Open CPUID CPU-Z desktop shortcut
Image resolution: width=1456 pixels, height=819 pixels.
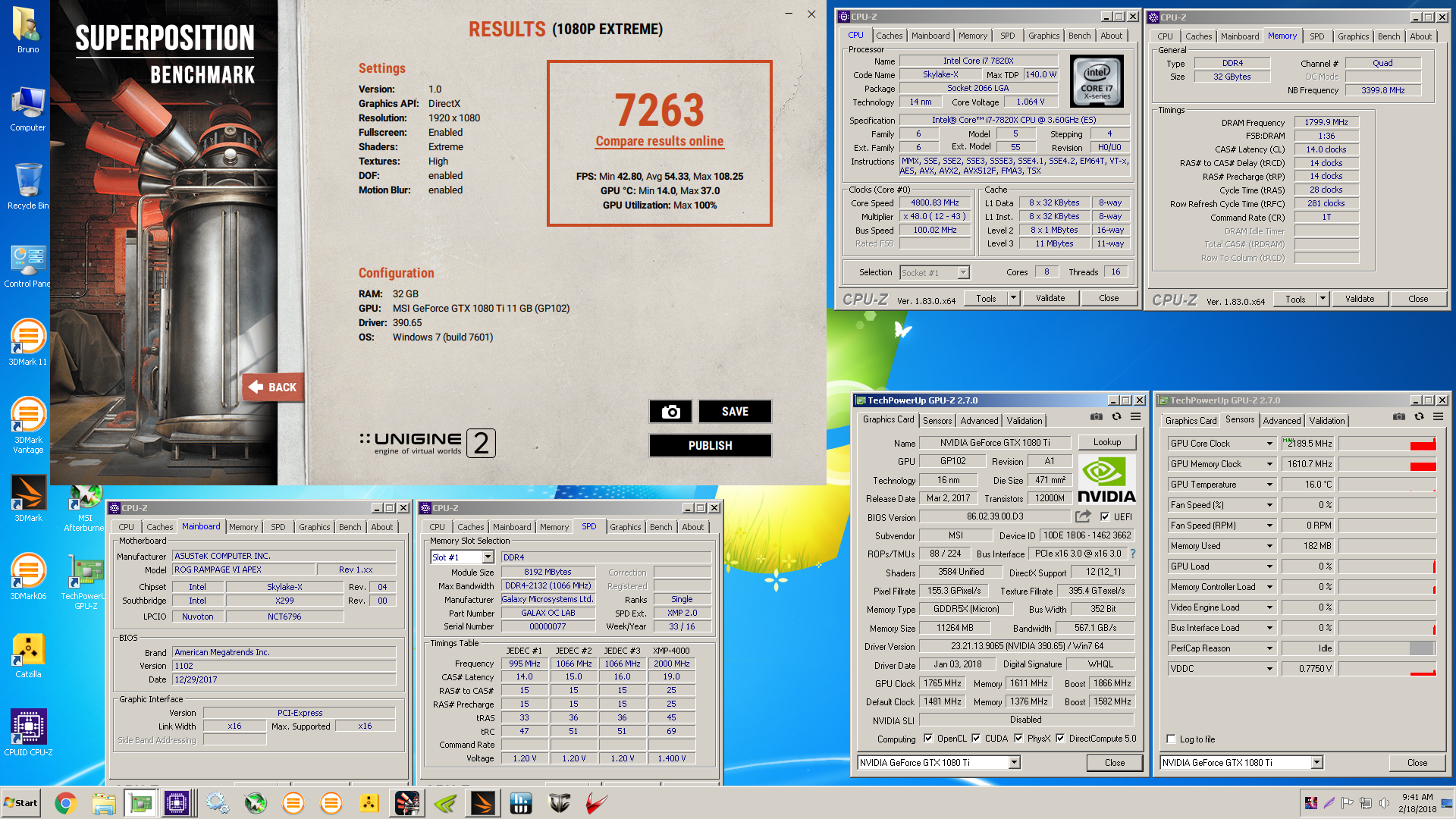click(x=28, y=733)
